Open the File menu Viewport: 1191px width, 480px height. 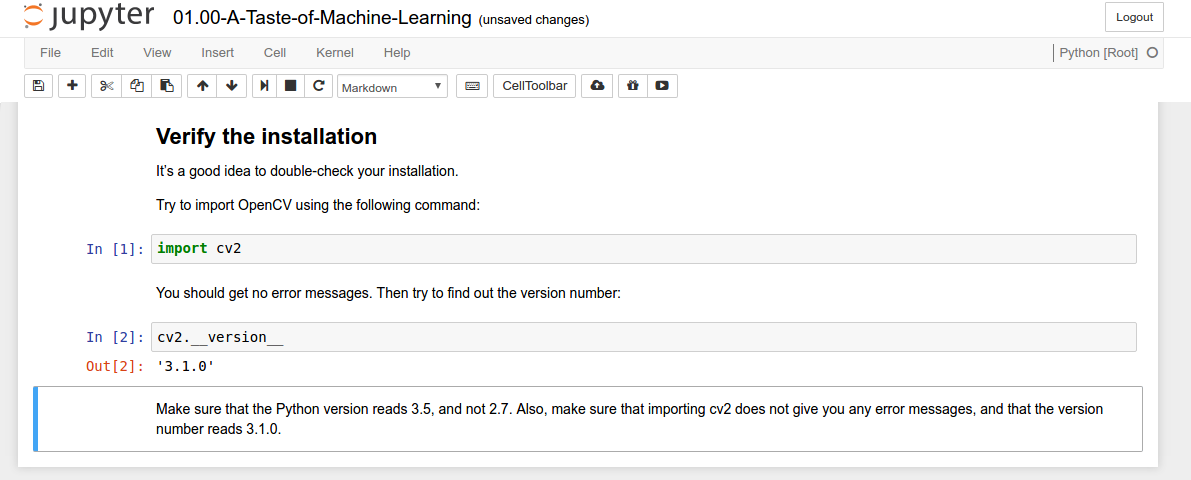point(50,52)
